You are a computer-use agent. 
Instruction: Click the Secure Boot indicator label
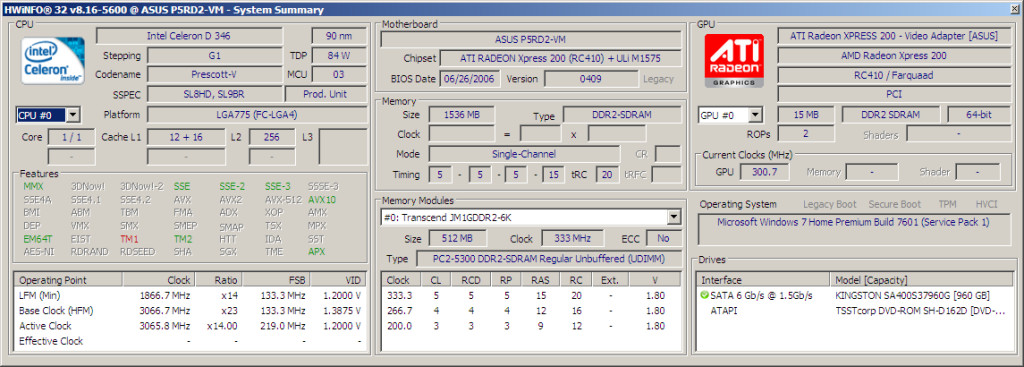tap(894, 204)
